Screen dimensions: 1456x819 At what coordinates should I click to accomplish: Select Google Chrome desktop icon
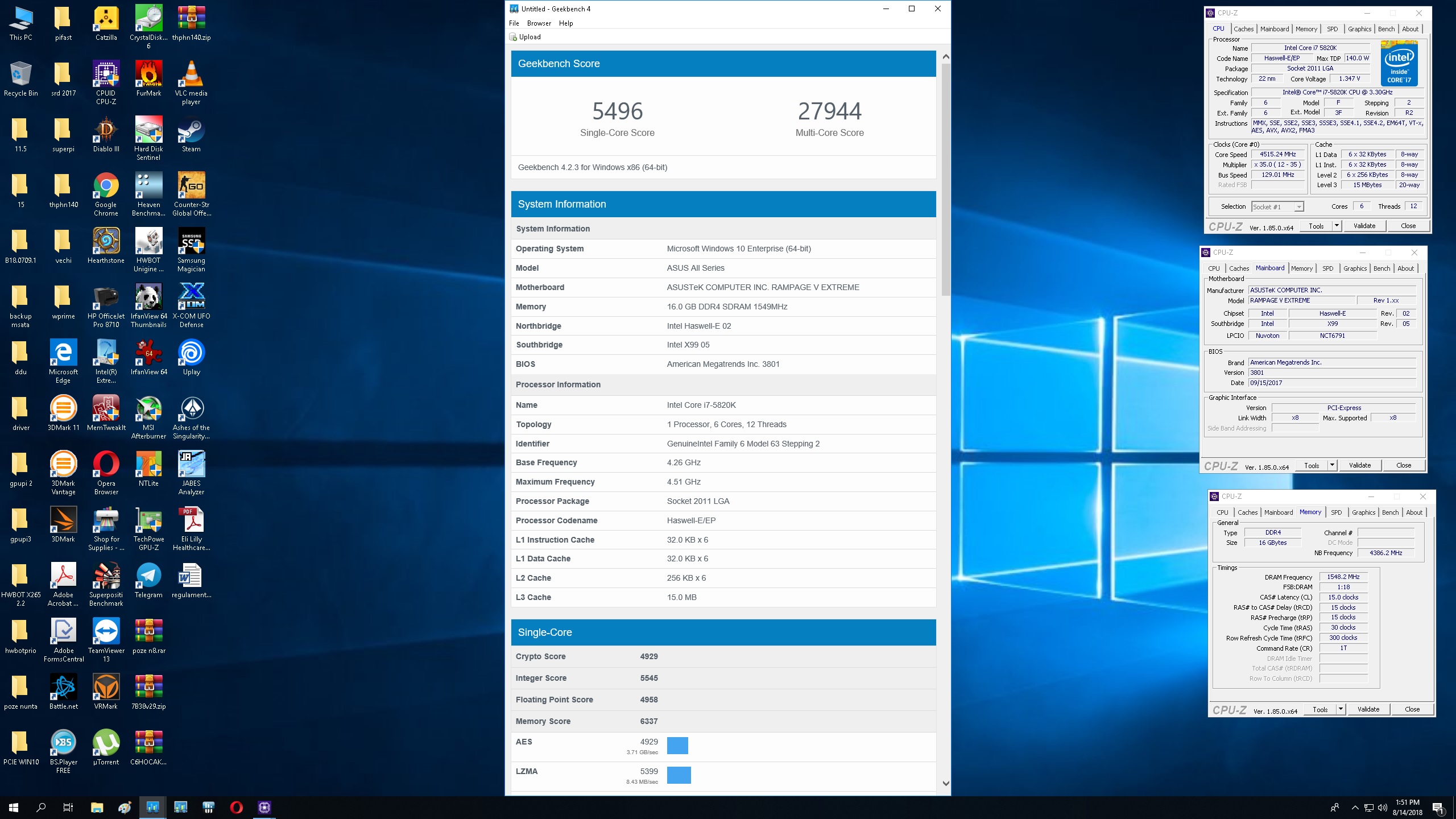(x=106, y=194)
